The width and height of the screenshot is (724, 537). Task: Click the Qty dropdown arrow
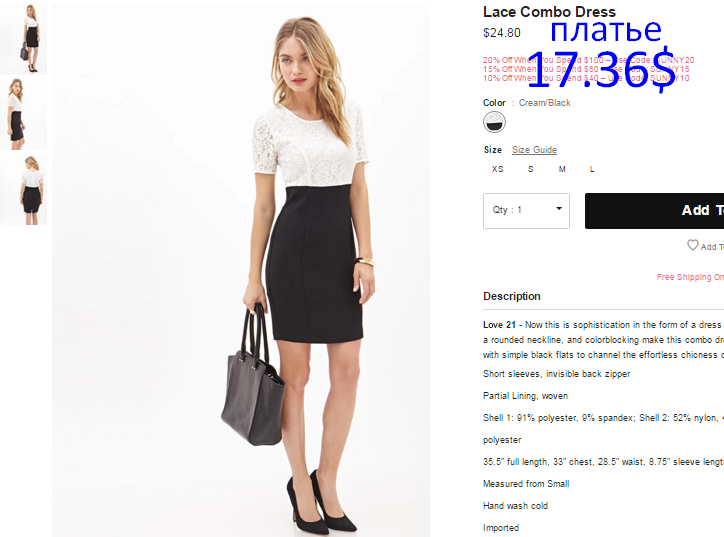(559, 209)
